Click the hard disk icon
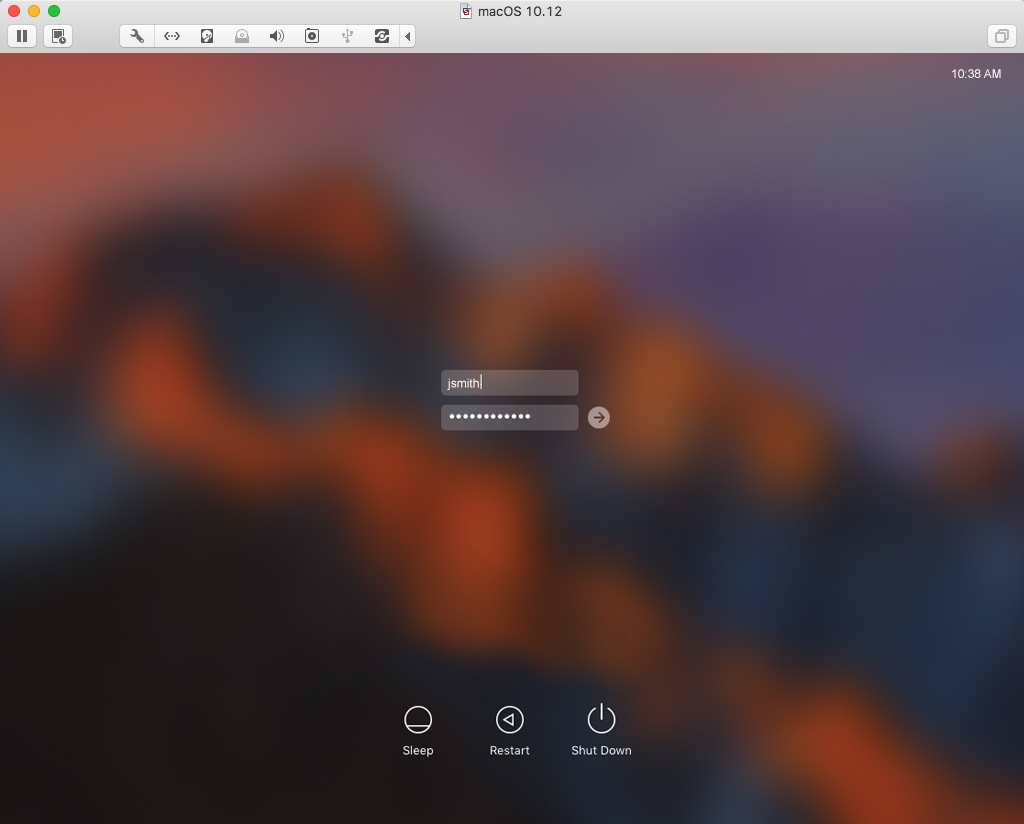Screen dimensions: 1024x824 click(207, 36)
